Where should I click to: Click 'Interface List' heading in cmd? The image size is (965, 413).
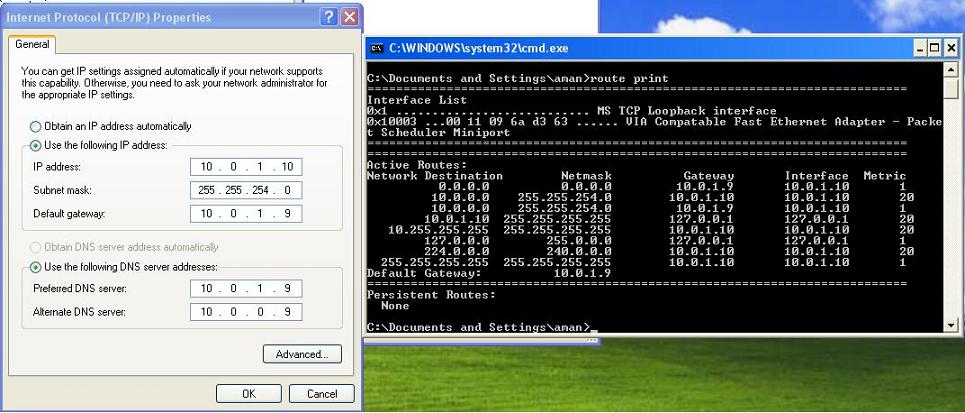(417, 100)
